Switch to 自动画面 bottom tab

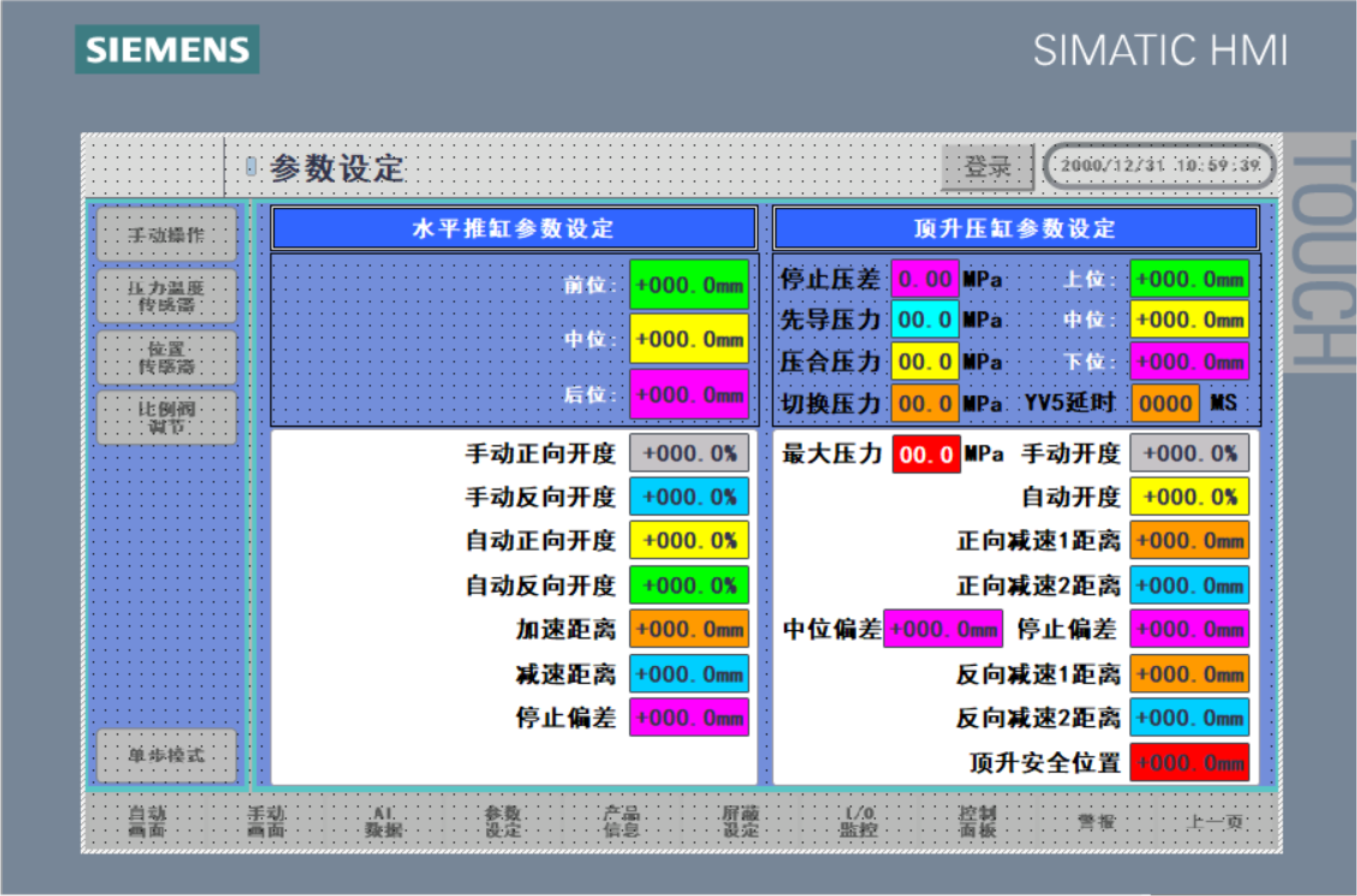147,821
